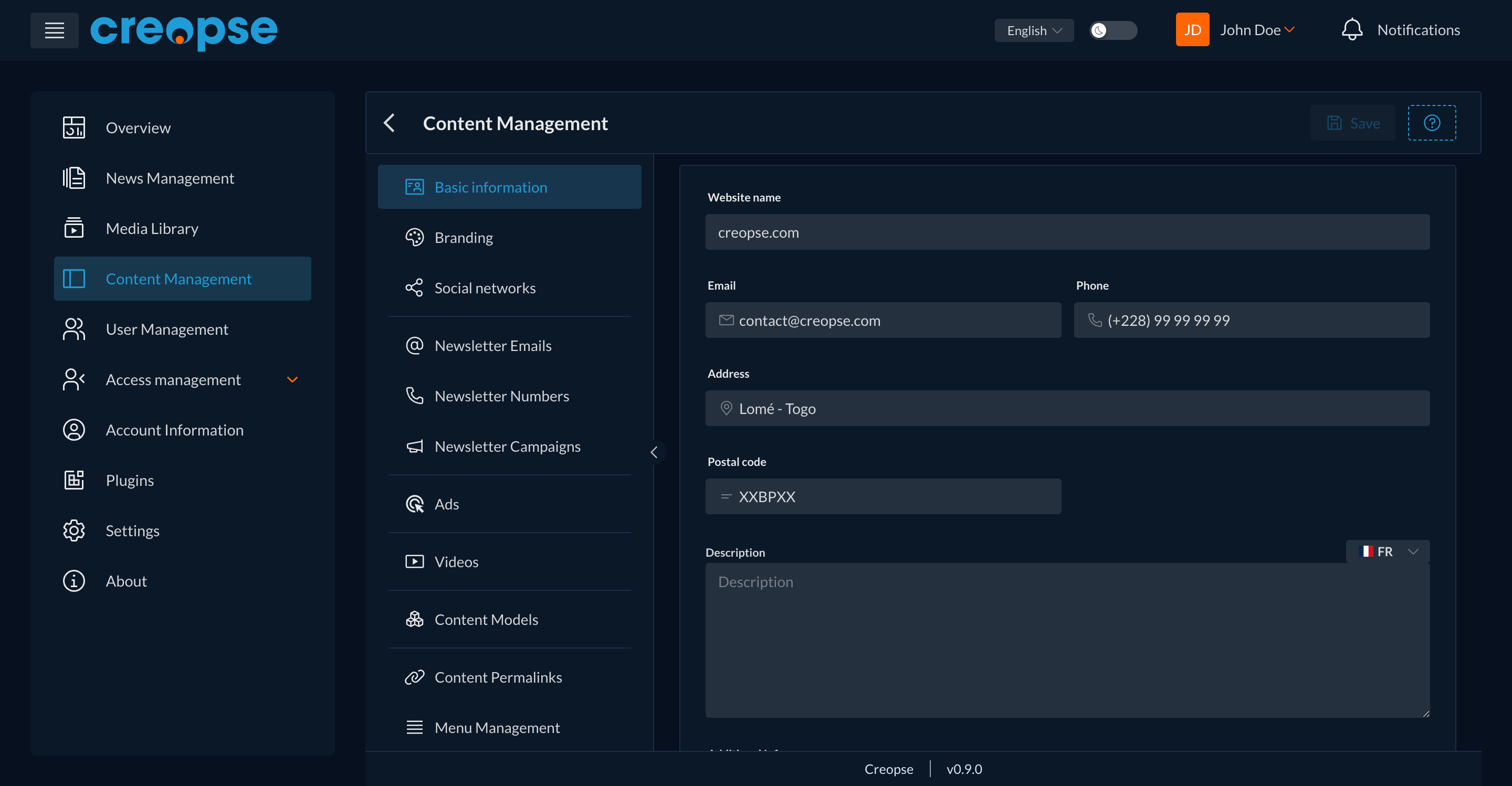1512x786 pixels.
Task: Click the Save button
Action: (1352, 123)
